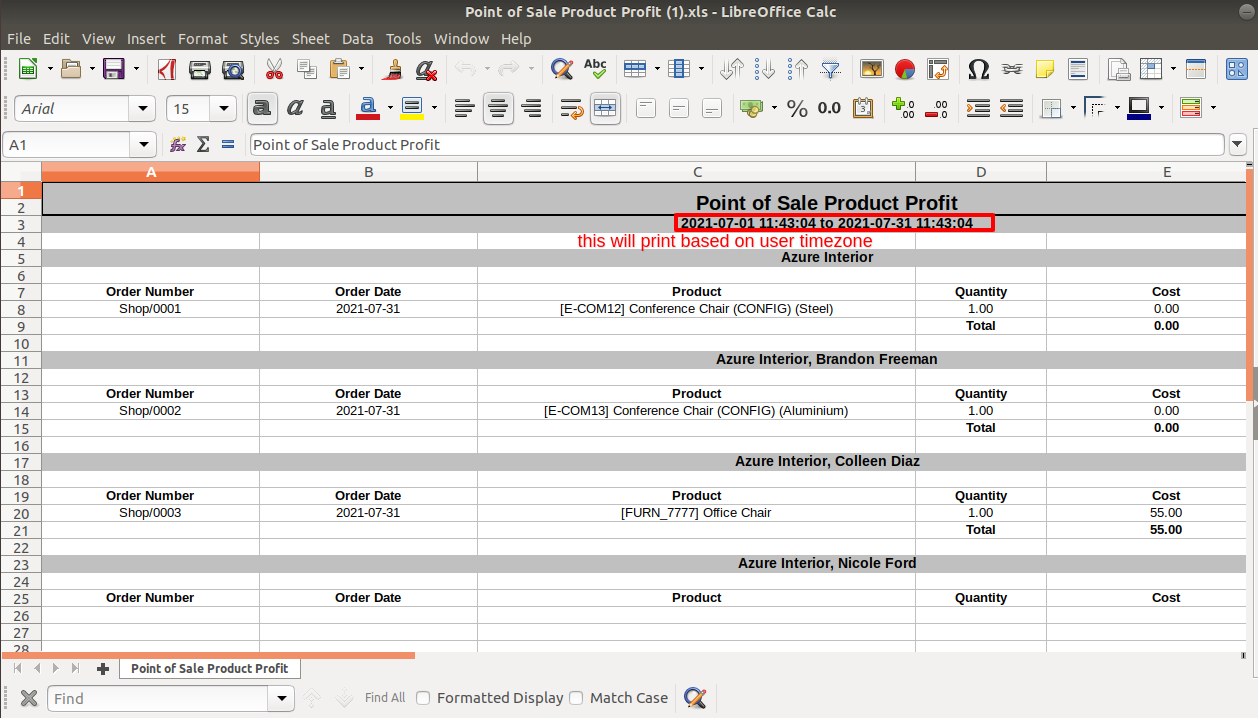Select the Point of Sale Product Profit sheet tab
This screenshot has height=718, width=1258.
pyautogui.click(x=210, y=668)
